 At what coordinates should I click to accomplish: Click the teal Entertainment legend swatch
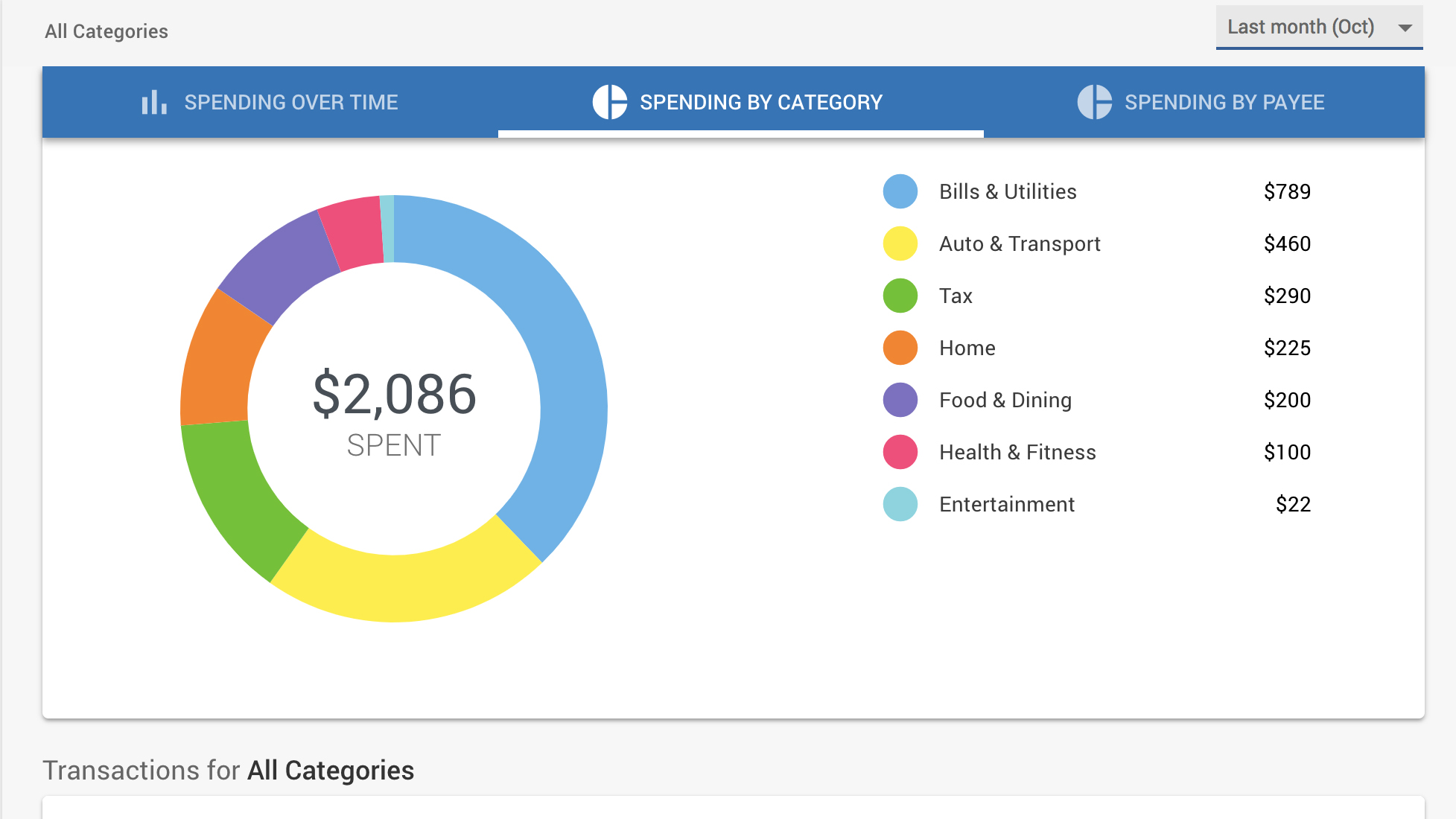(x=900, y=504)
